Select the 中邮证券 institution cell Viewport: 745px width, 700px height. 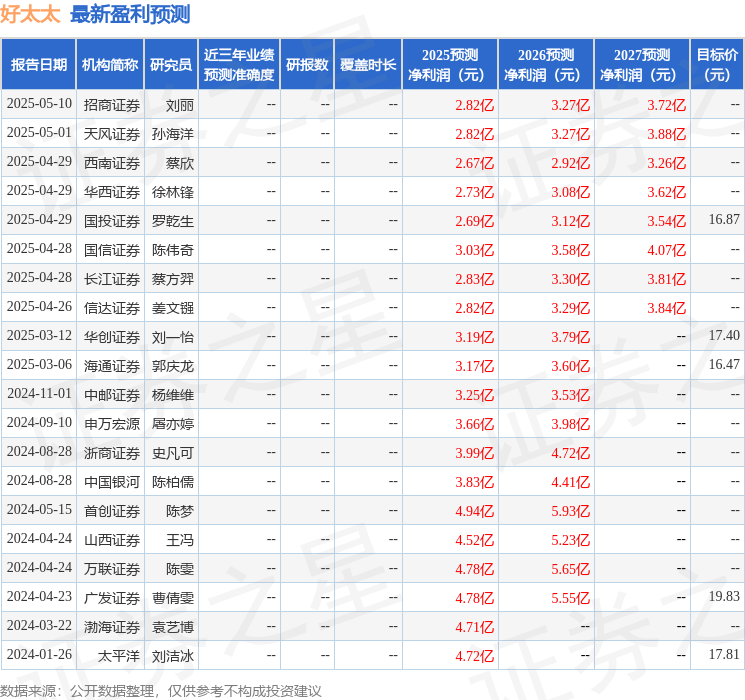click(112, 395)
